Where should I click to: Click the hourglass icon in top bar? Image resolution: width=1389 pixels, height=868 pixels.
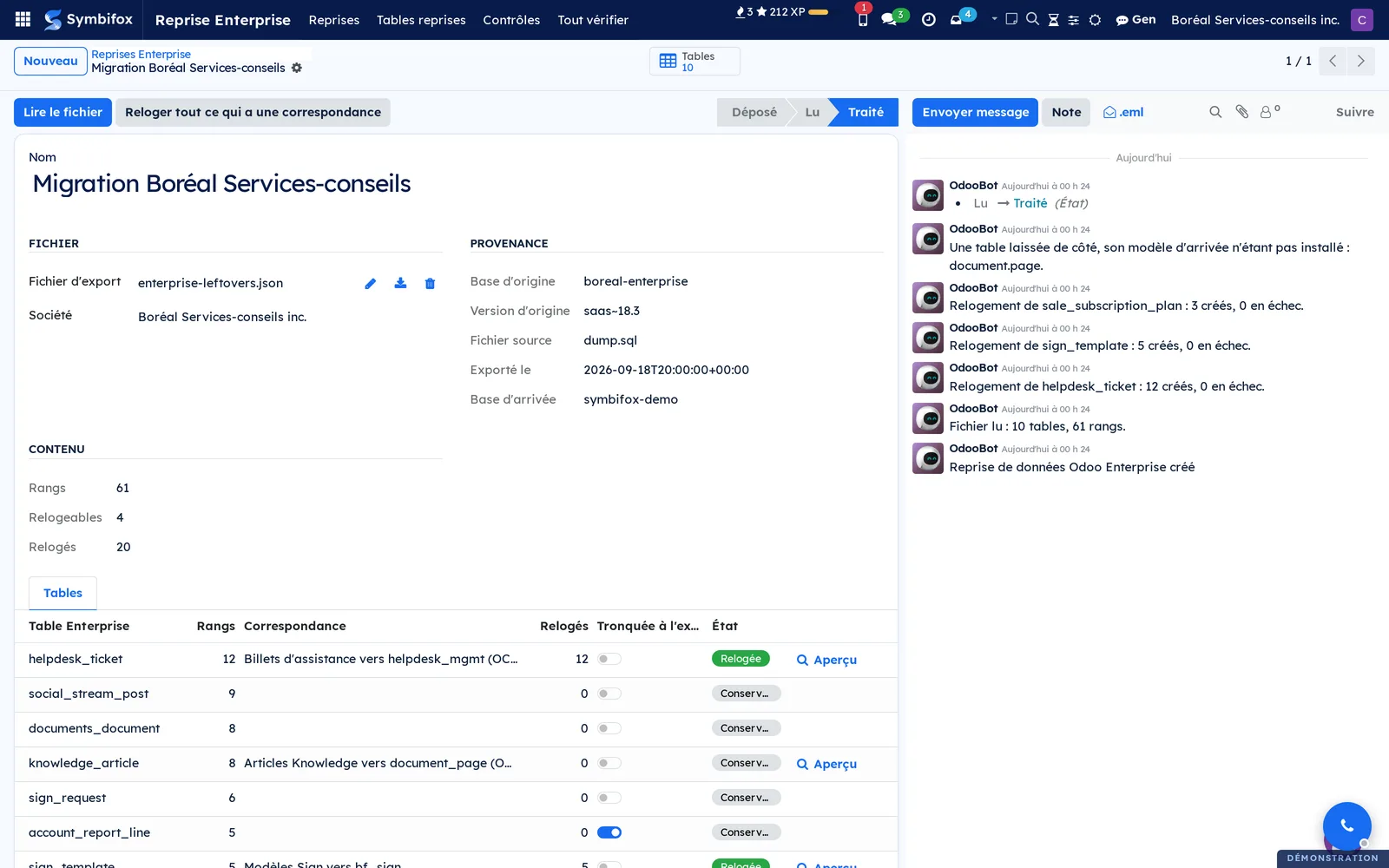click(1053, 19)
